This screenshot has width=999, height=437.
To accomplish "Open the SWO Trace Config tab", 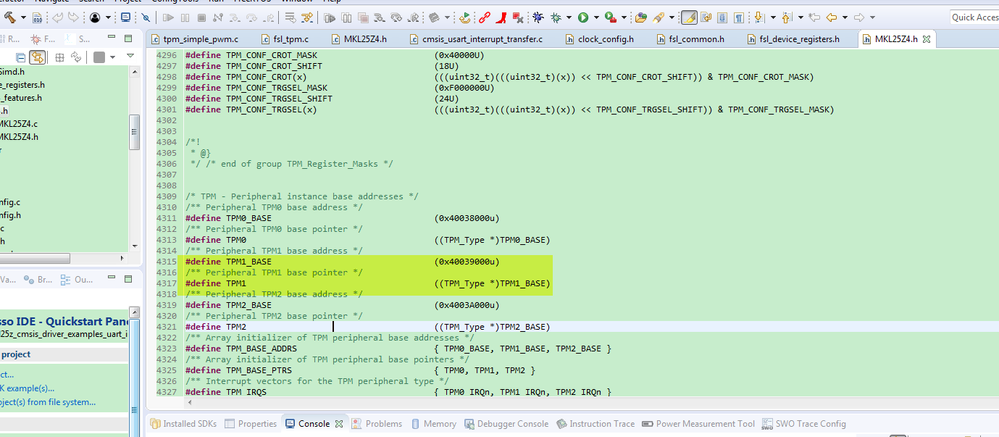I will [x=803, y=424].
